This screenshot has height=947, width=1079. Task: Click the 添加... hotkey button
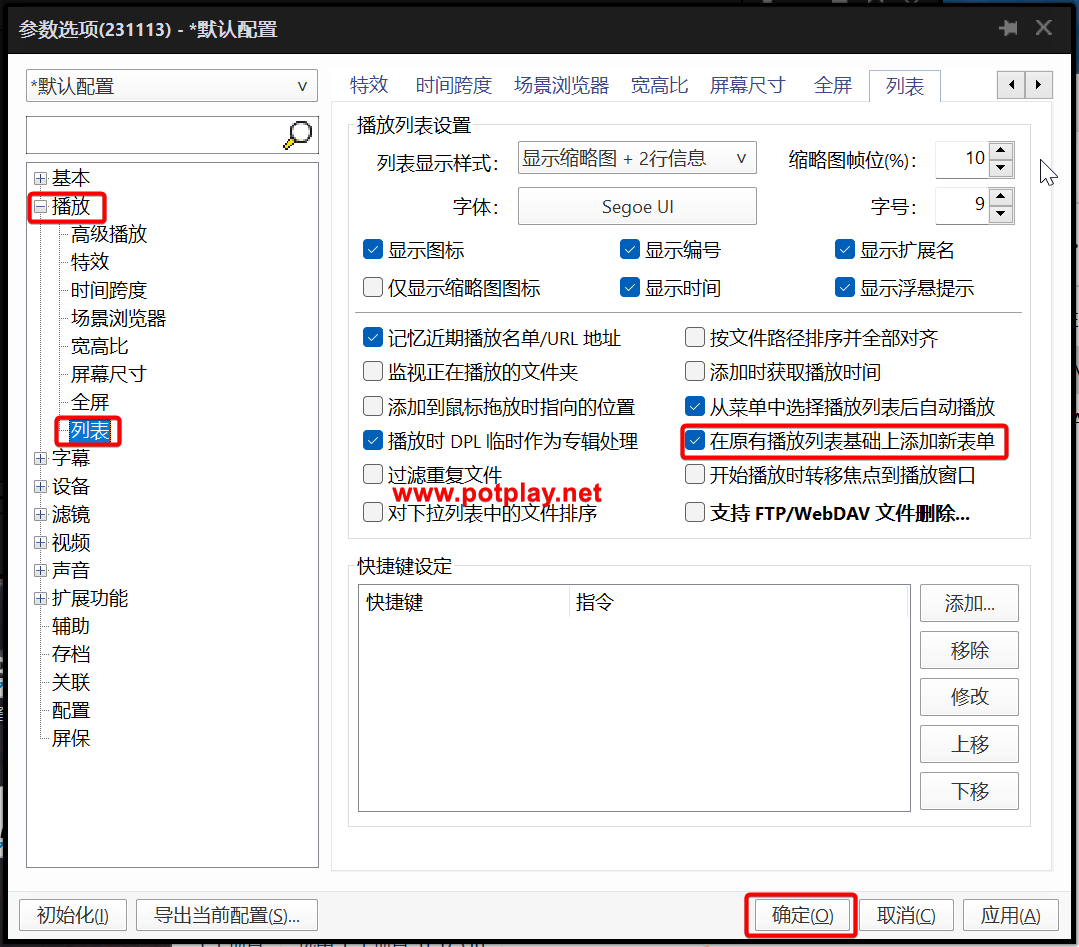coord(970,604)
